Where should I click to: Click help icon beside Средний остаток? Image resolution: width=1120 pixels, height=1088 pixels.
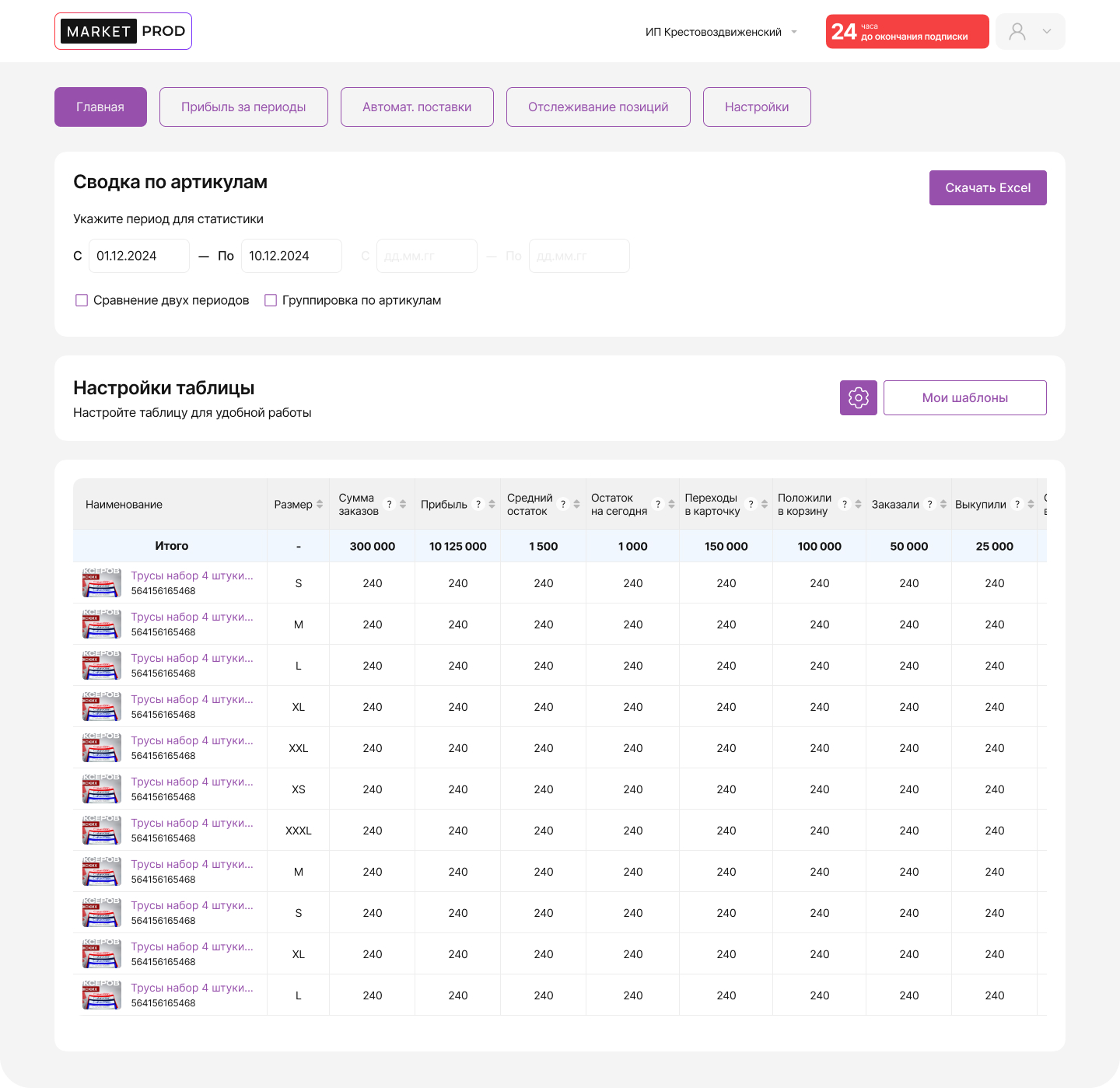pyautogui.click(x=563, y=504)
